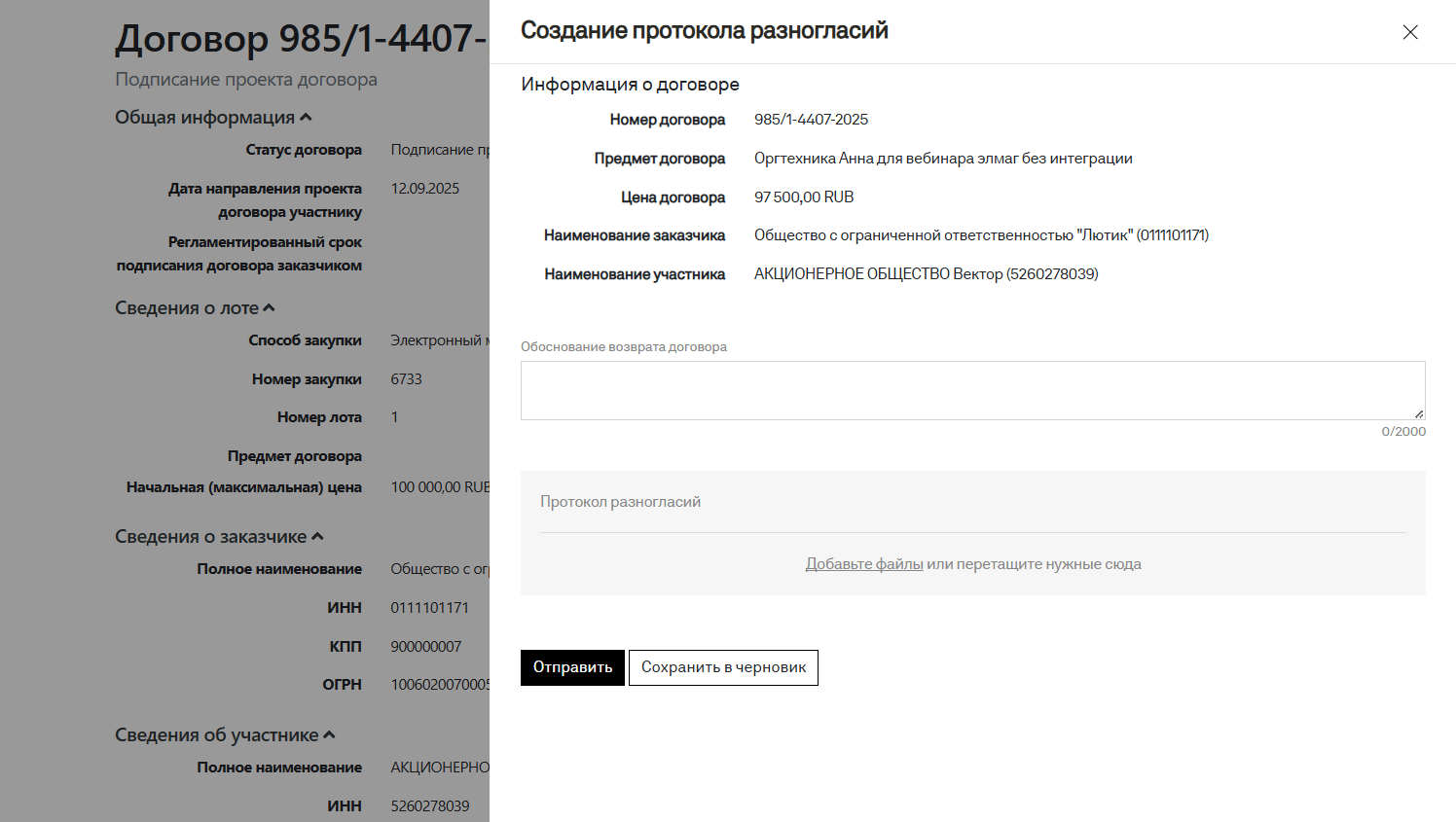Click the 'Добавьте файлы' link
This screenshot has height=822, width=1456.
coord(863,564)
